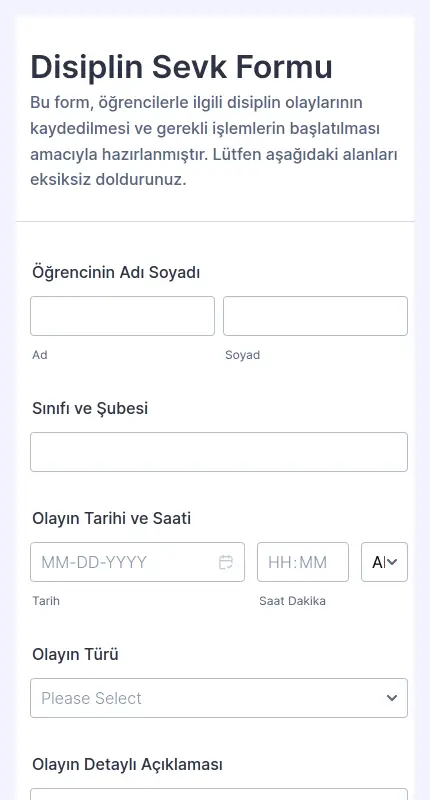
Task: Select the Sınıfı ve Şubesi text box
Action: tap(219, 452)
